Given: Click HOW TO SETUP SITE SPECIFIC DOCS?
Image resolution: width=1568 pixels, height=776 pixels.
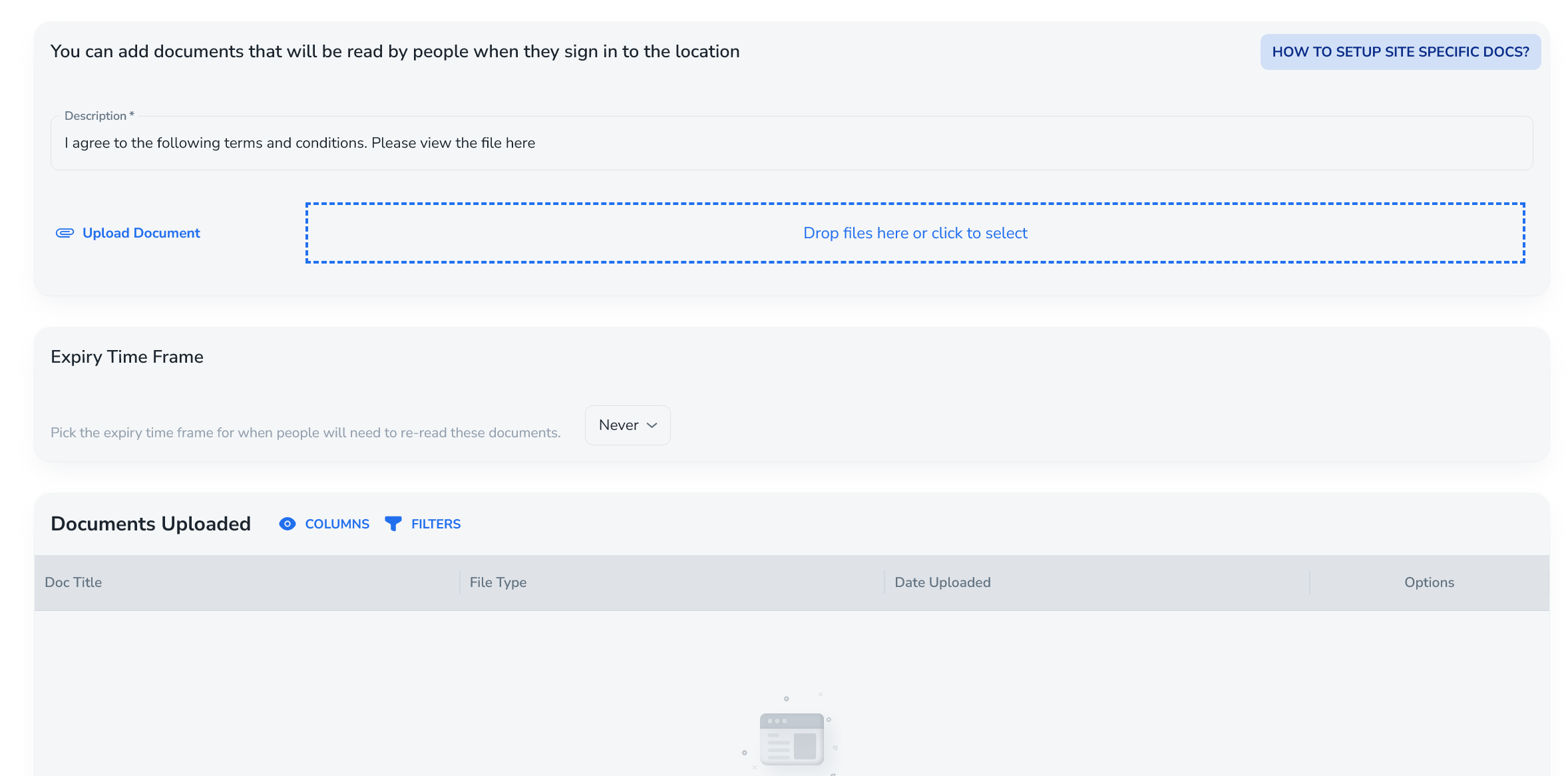Looking at the screenshot, I should pyautogui.click(x=1400, y=51).
